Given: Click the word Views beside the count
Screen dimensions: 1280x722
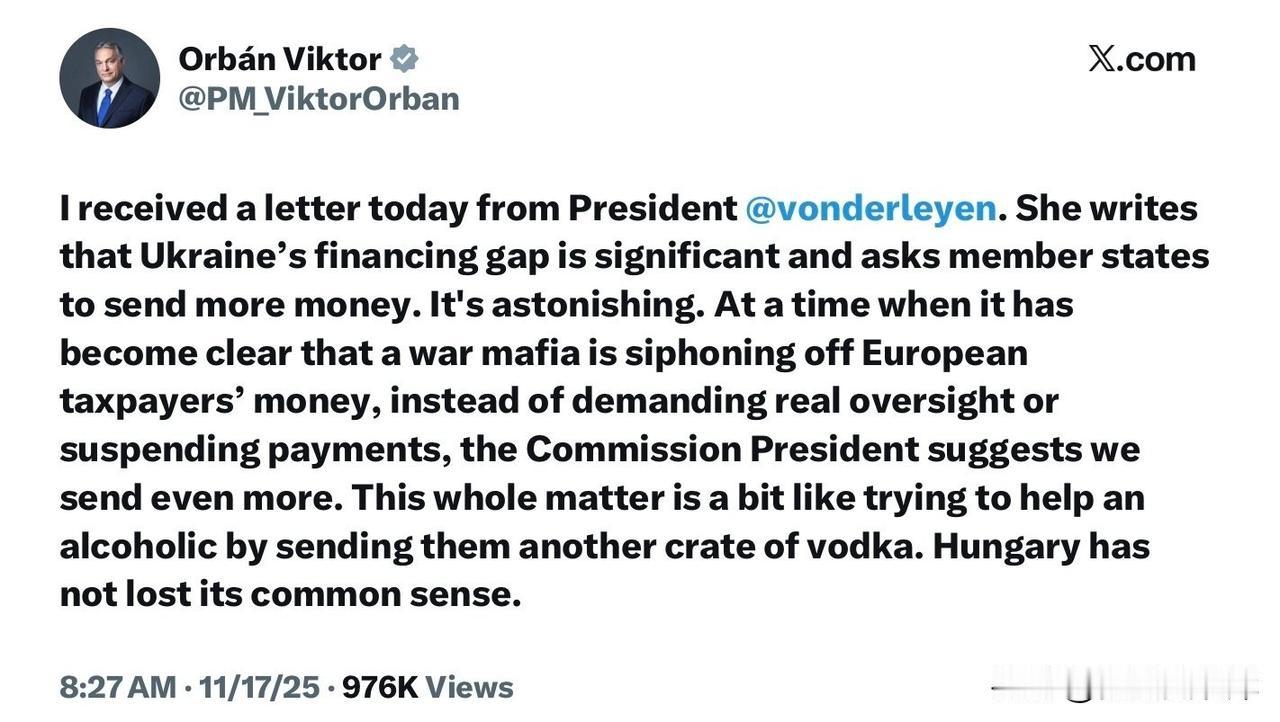Looking at the screenshot, I should pos(469,687).
